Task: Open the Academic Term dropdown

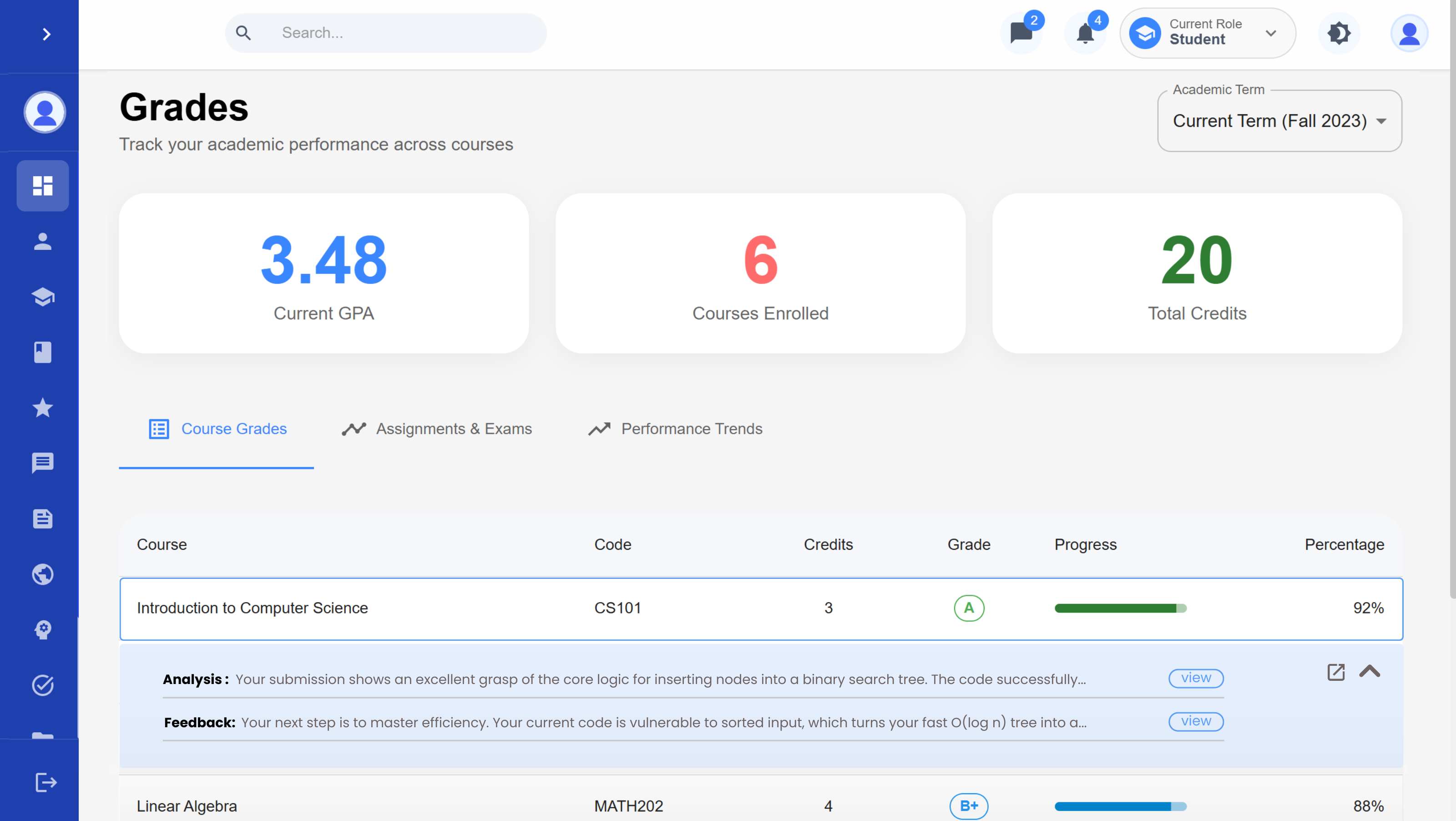Action: [1279, 121]
